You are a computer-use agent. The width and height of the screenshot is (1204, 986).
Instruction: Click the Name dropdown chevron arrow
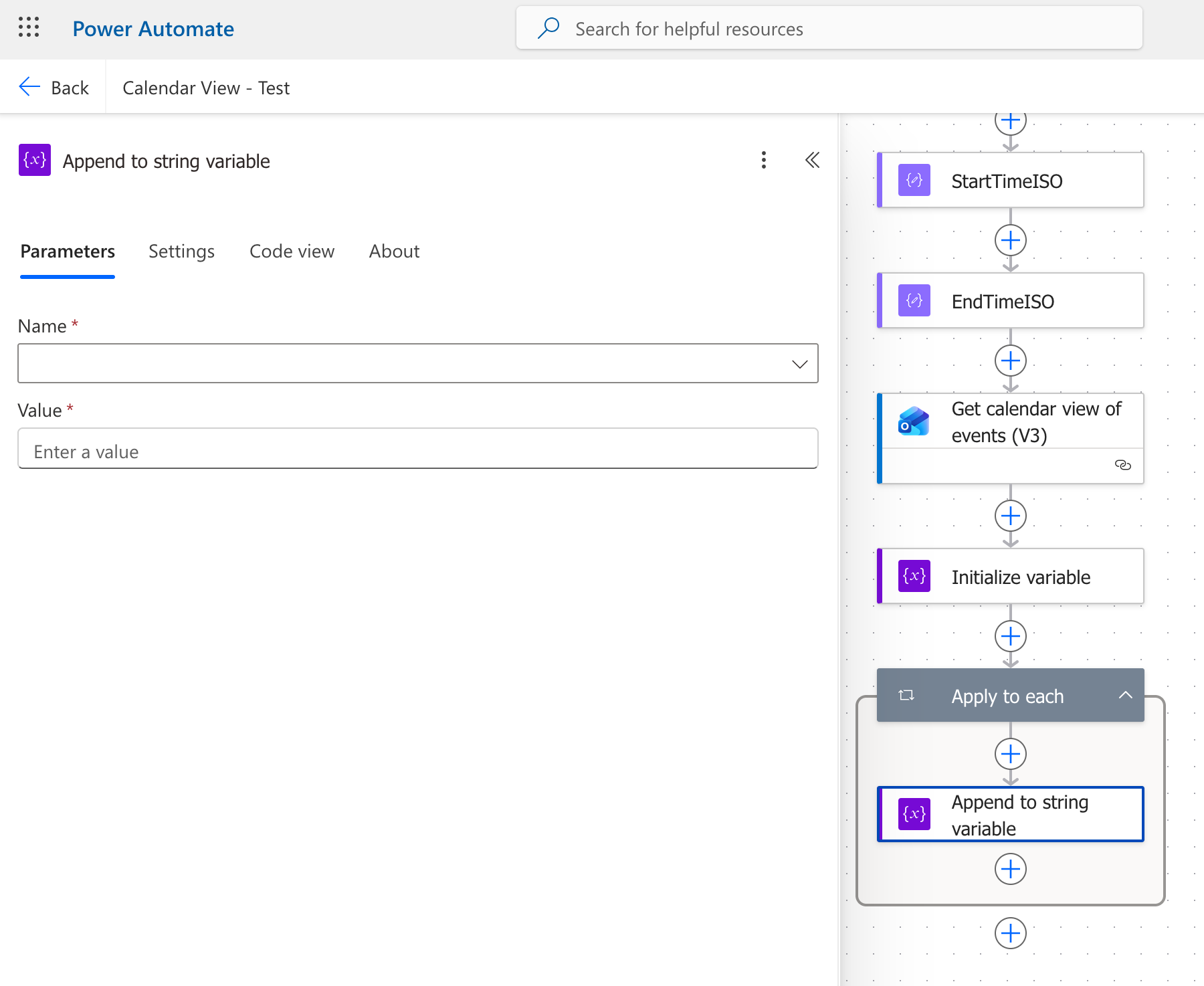tap(800, 364)
